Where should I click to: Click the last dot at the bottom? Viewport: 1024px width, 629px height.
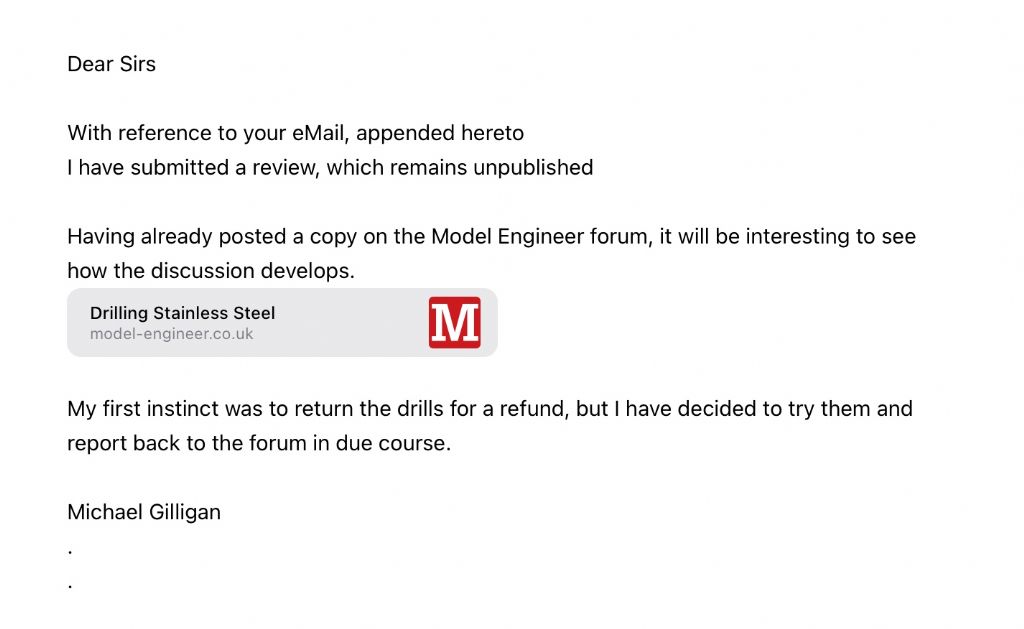[x=70, y=587]
